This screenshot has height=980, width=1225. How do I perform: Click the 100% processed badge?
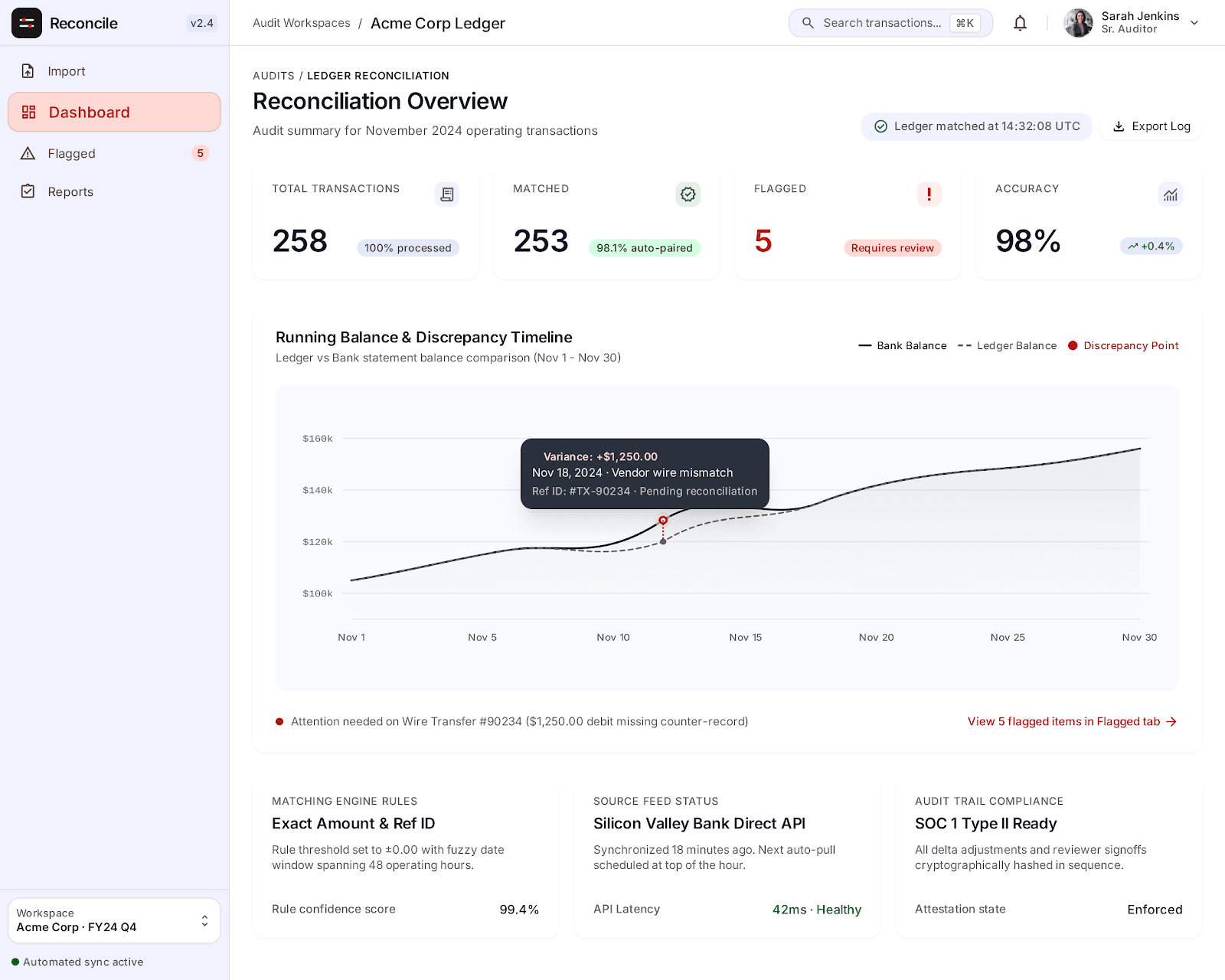408,247
